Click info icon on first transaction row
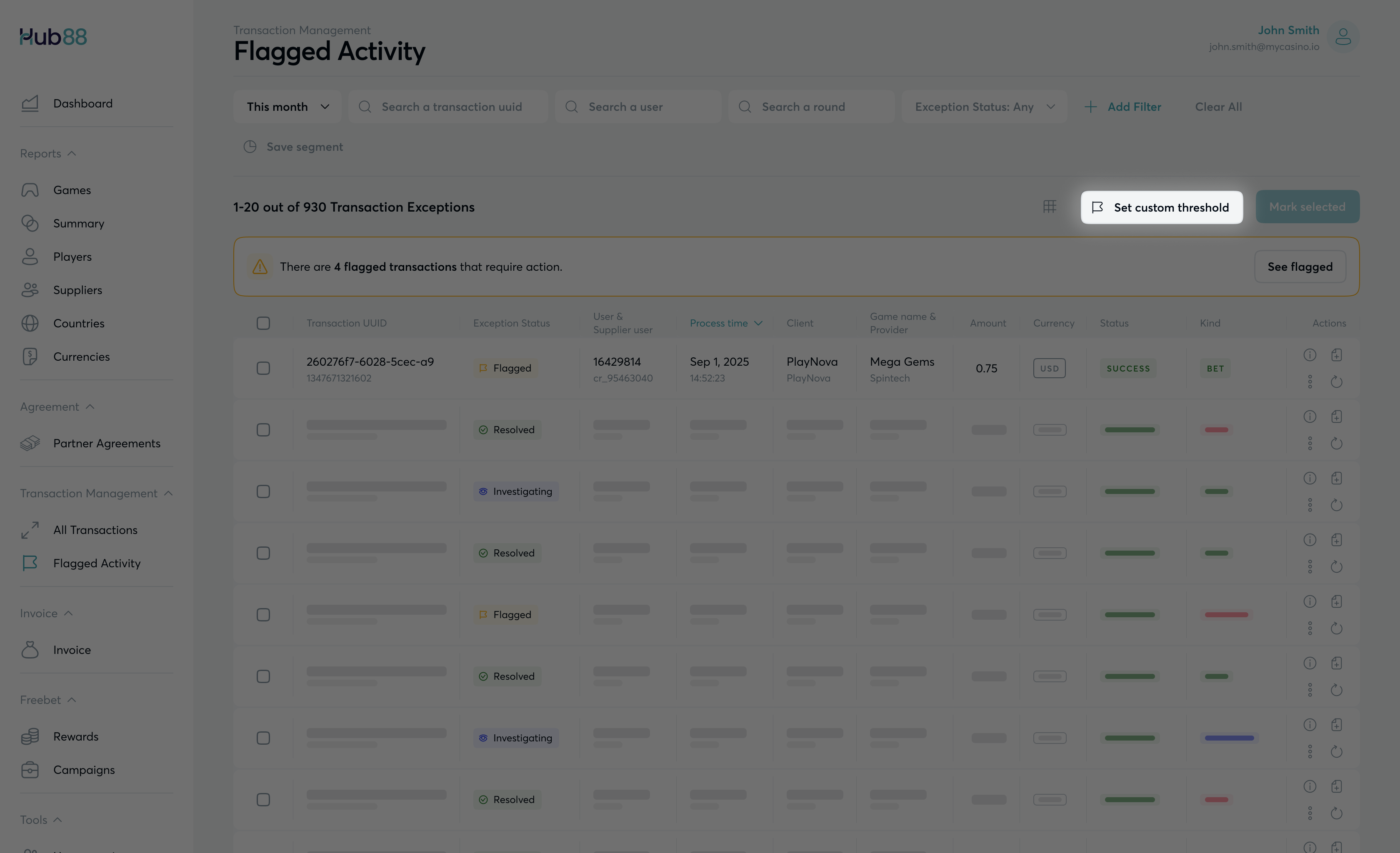Screen dimensions: 1400x853 1310,355
